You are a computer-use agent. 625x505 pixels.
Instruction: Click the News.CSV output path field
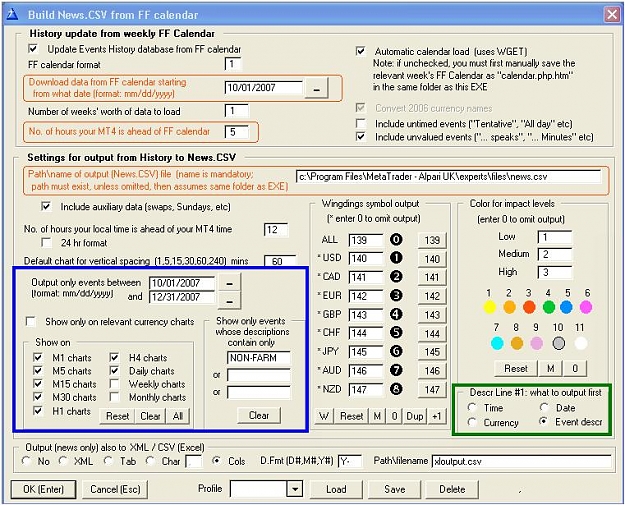tap(448, 177)
